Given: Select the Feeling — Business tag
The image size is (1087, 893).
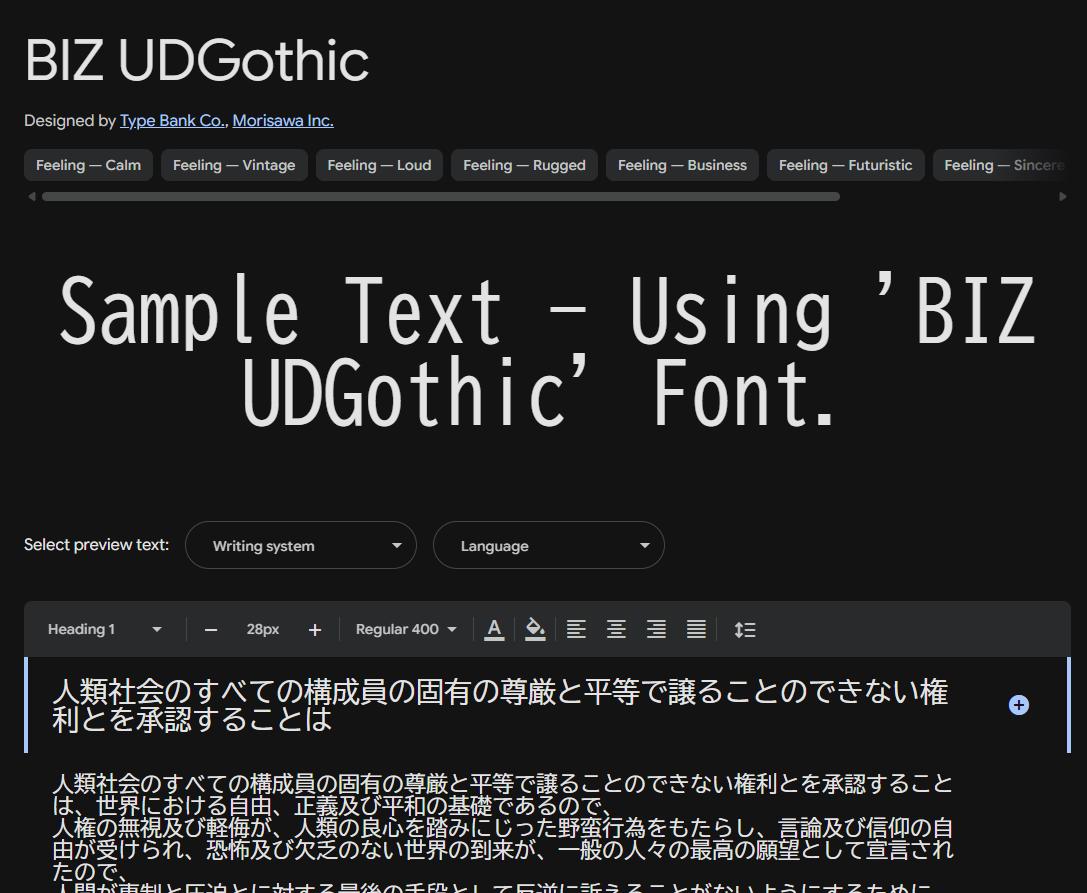Looking at the screenshot, I should pos(682,165).
